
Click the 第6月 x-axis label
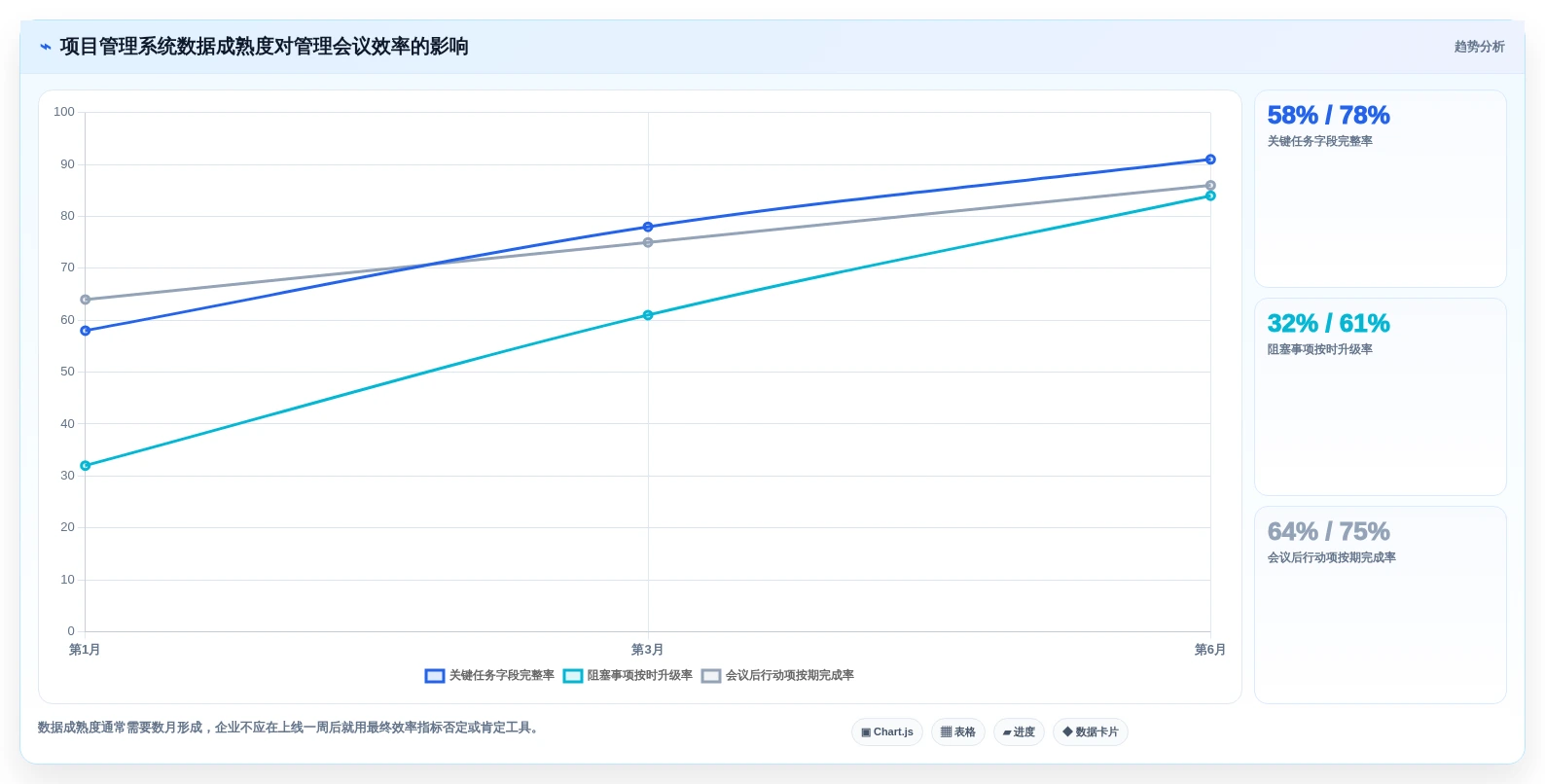[x=1210, y=650]
